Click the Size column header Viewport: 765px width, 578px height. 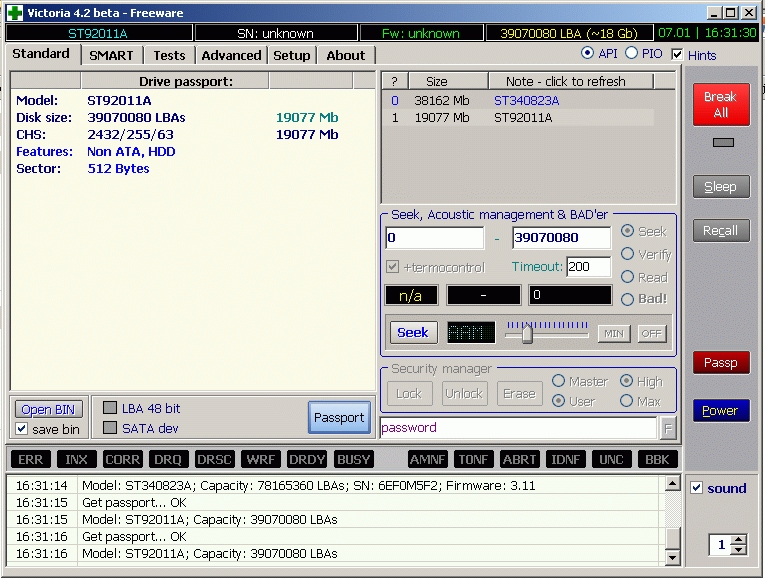coord(448,81)
